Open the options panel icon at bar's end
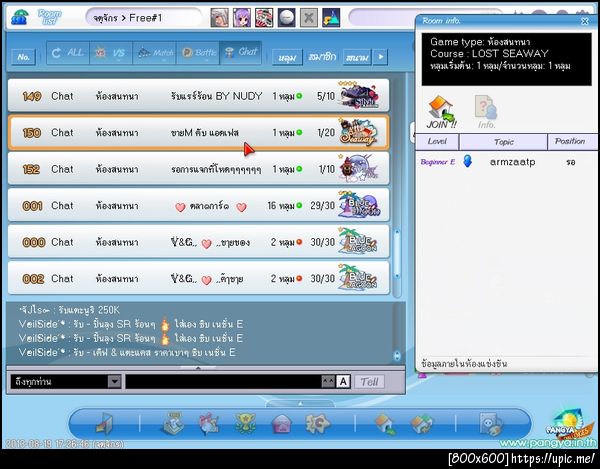 pos(491,424)
